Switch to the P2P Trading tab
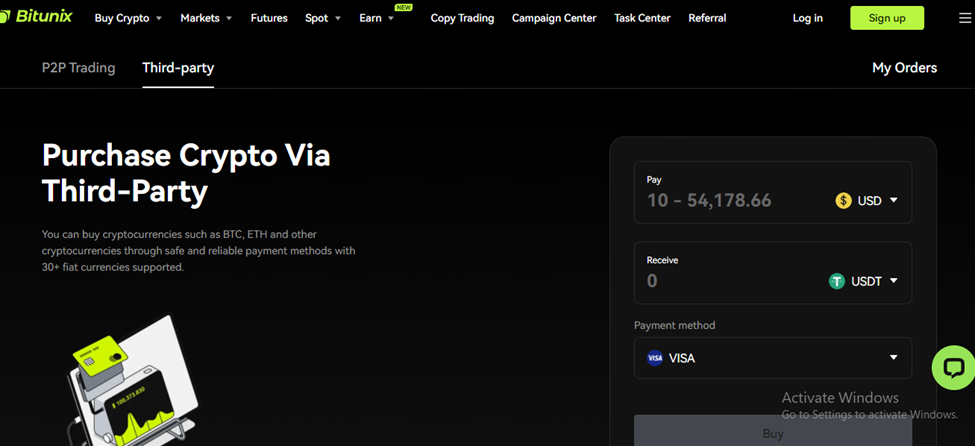This screenshot has height=446, width=975. (78, 68)
